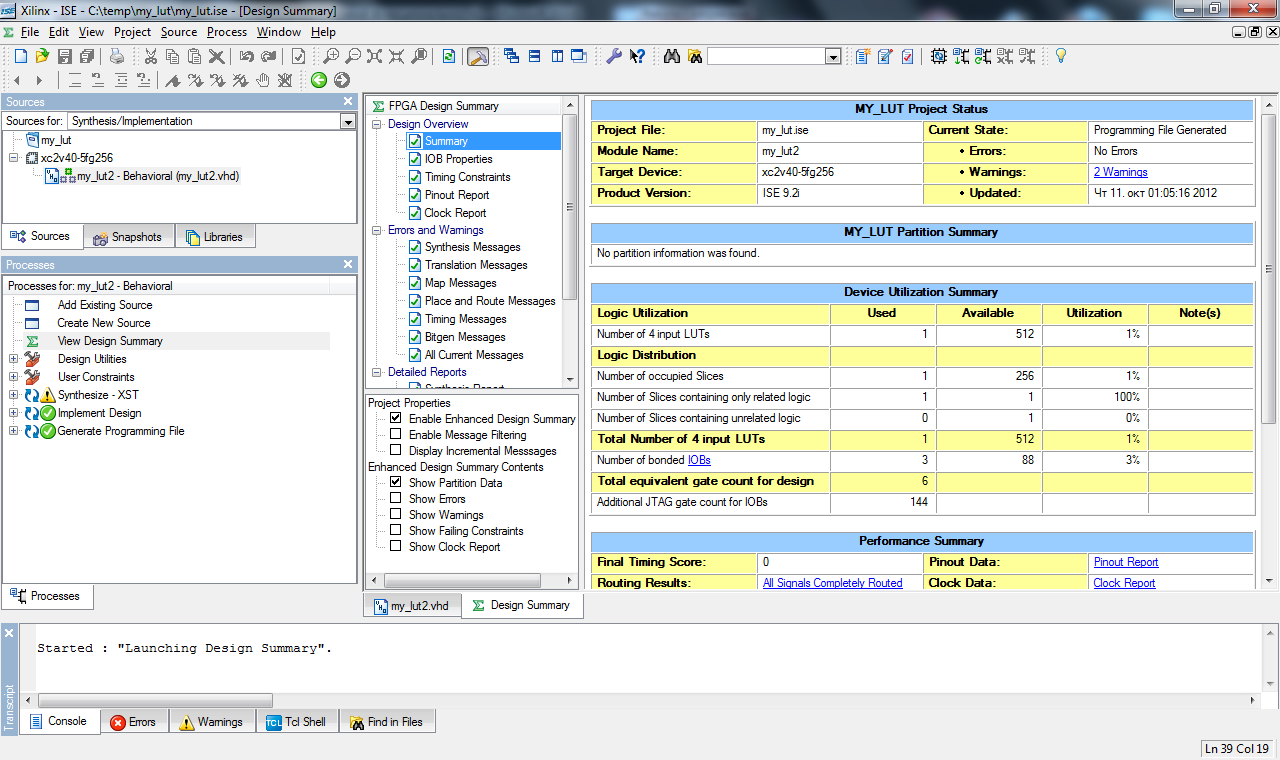Viewport: 1280px width, 760px height.
Task: Open the Pinout Report link
Action: pos(1126,562)
